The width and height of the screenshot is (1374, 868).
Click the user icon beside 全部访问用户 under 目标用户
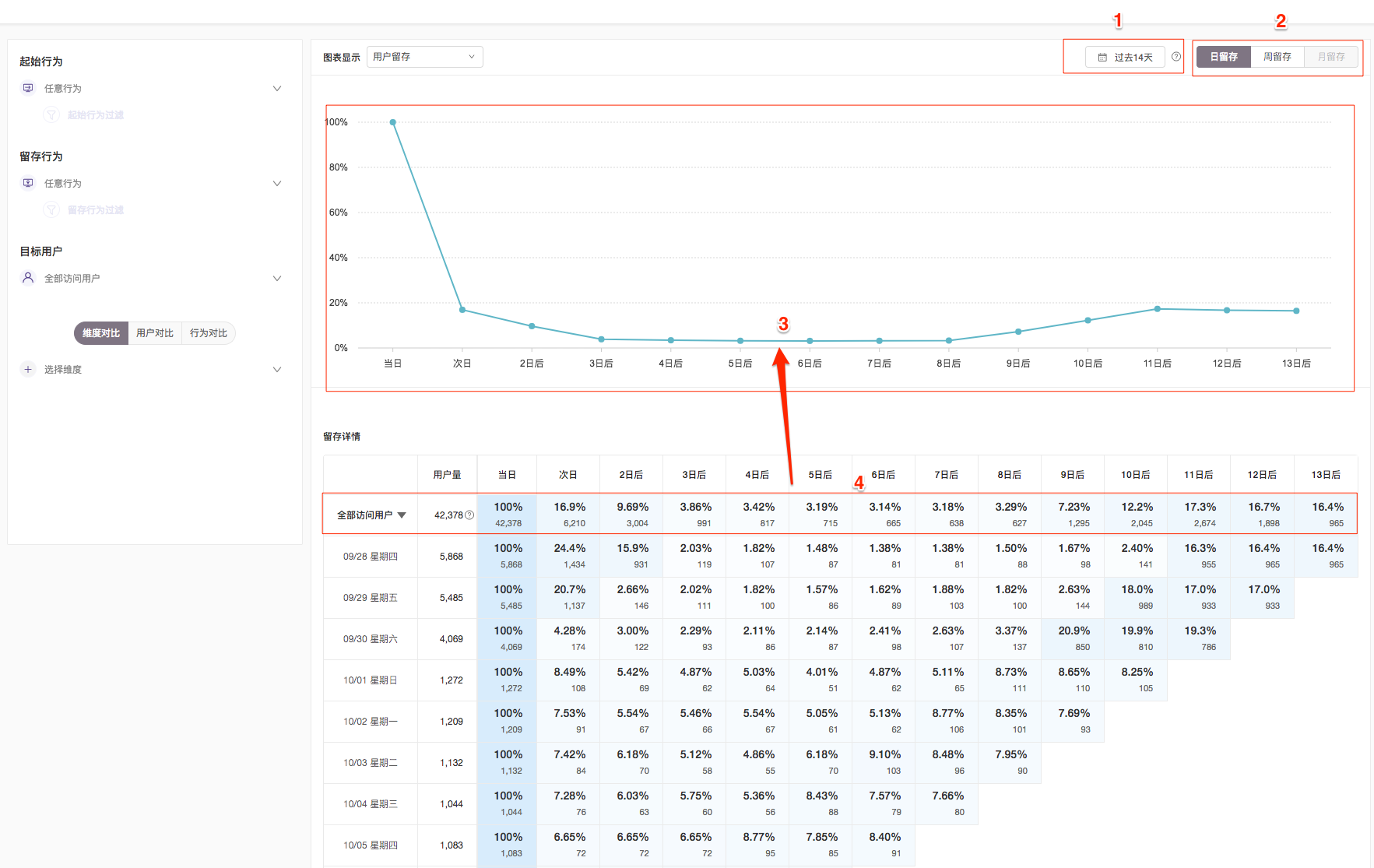(x=28, y=278)
